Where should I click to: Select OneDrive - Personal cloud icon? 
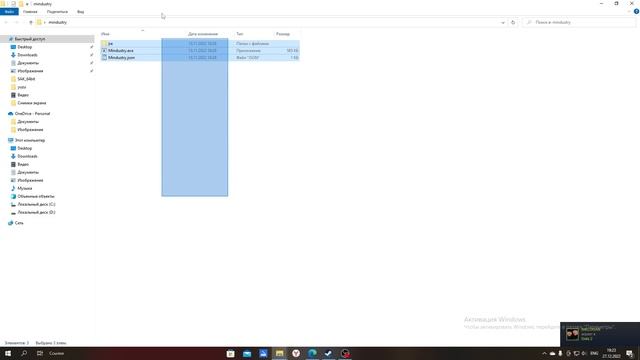[11, 113]
